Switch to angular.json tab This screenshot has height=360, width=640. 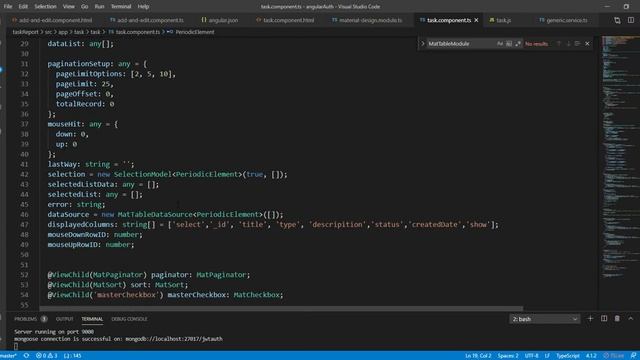click(220, 20)
